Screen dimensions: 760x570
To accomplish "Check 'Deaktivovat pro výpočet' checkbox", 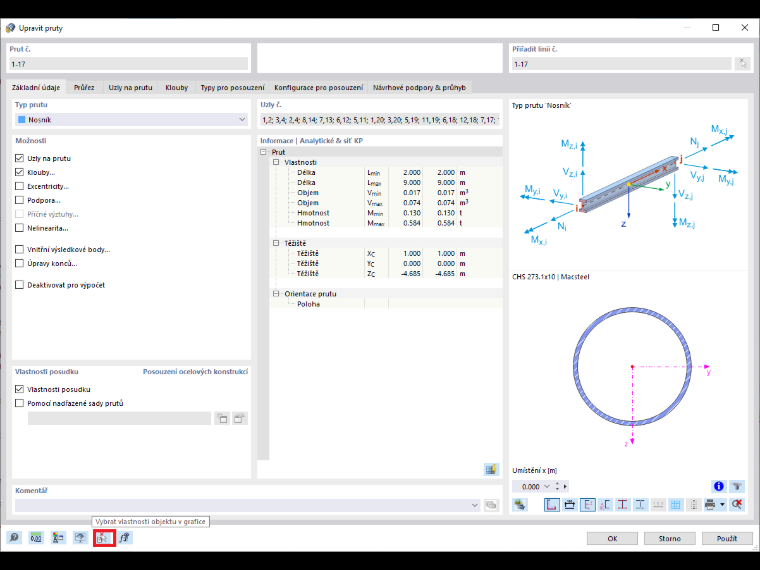I will tap(19, 285).
